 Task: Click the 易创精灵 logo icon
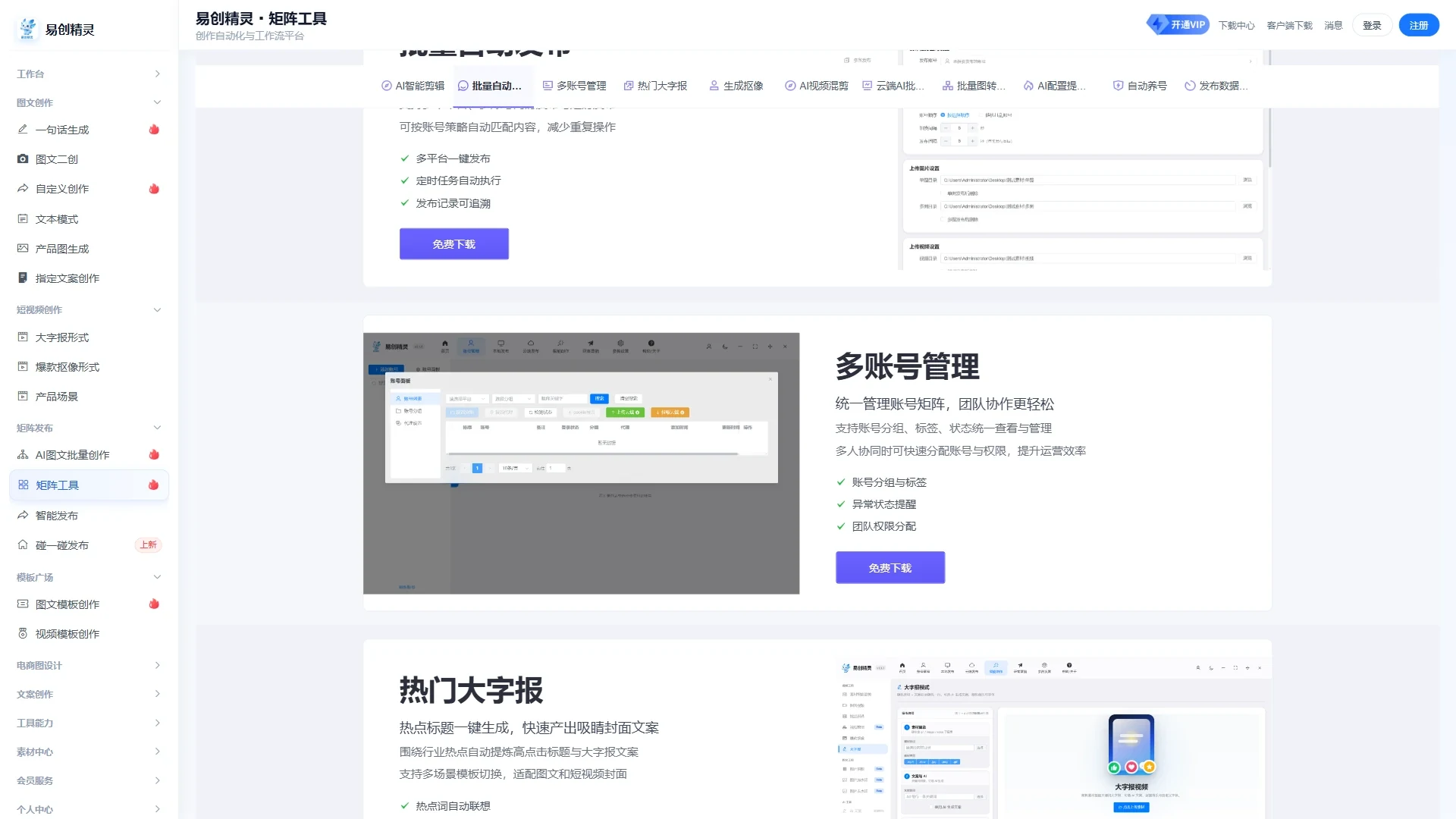(28, 29)
